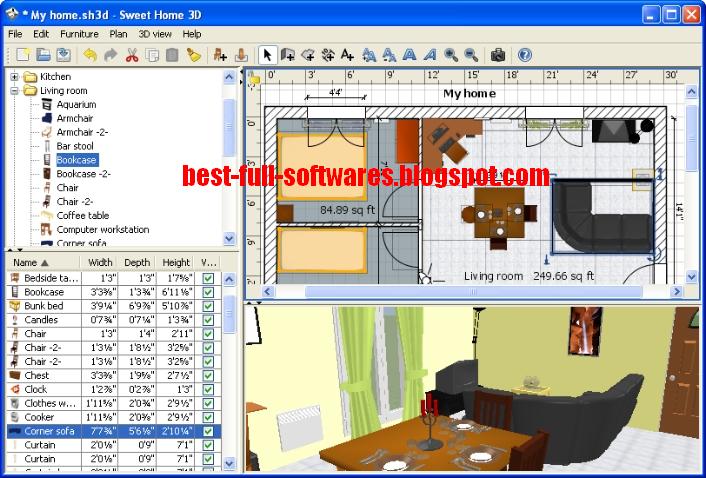Screen dimensions: 706x478
Task: Click plan horizontal scrollbar left arrow
Action: (x=268, y=292)
